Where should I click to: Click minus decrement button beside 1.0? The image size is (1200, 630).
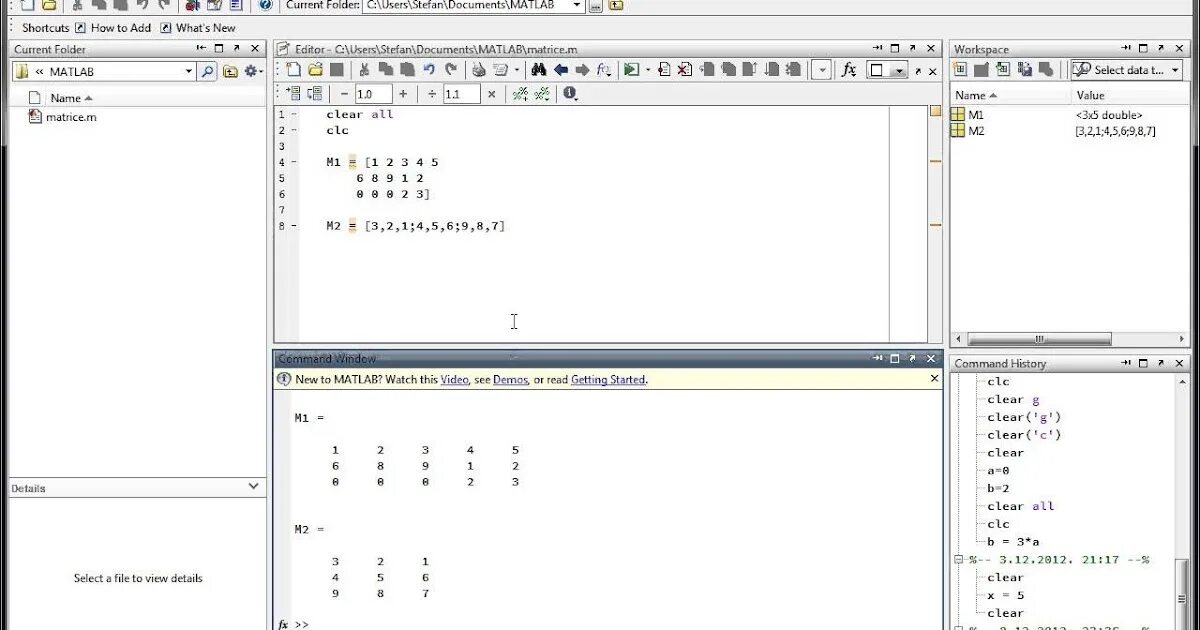pos(345,94)
